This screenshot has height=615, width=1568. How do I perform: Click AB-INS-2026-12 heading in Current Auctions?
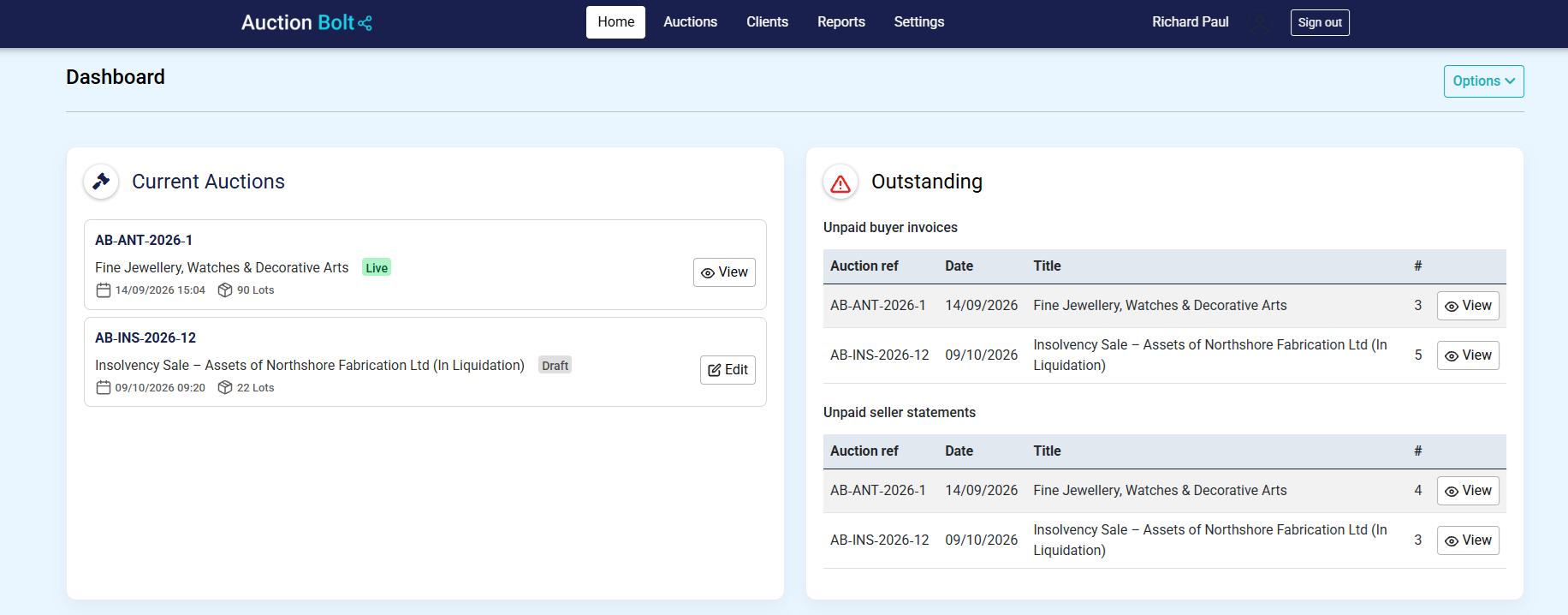tap(146, 338)
